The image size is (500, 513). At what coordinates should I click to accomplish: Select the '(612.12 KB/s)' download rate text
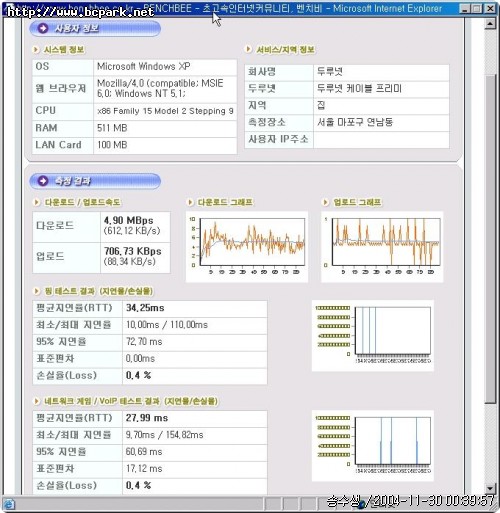pyautogui.click(x=132, y=231)
